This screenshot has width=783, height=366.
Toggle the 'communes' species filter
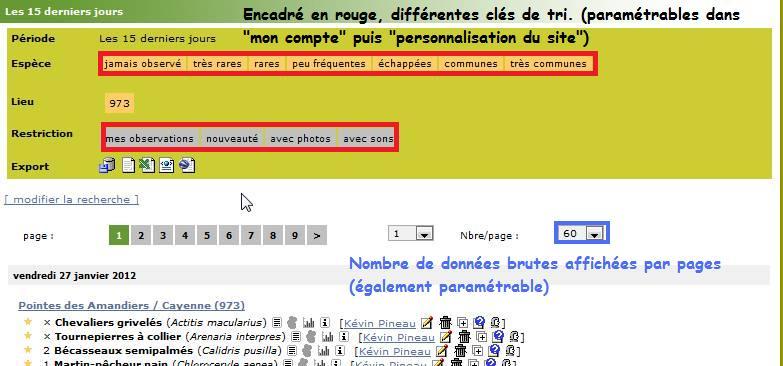tap(471, 63)
